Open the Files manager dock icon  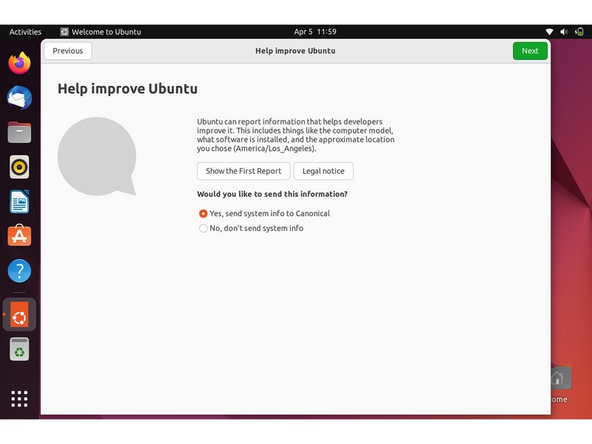pos(20,132)
